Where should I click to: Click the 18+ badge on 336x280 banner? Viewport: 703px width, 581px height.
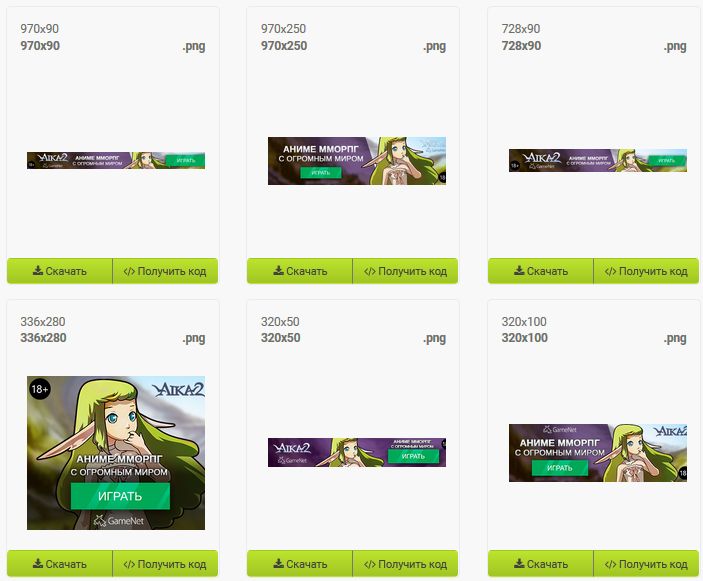pos(39,389)
